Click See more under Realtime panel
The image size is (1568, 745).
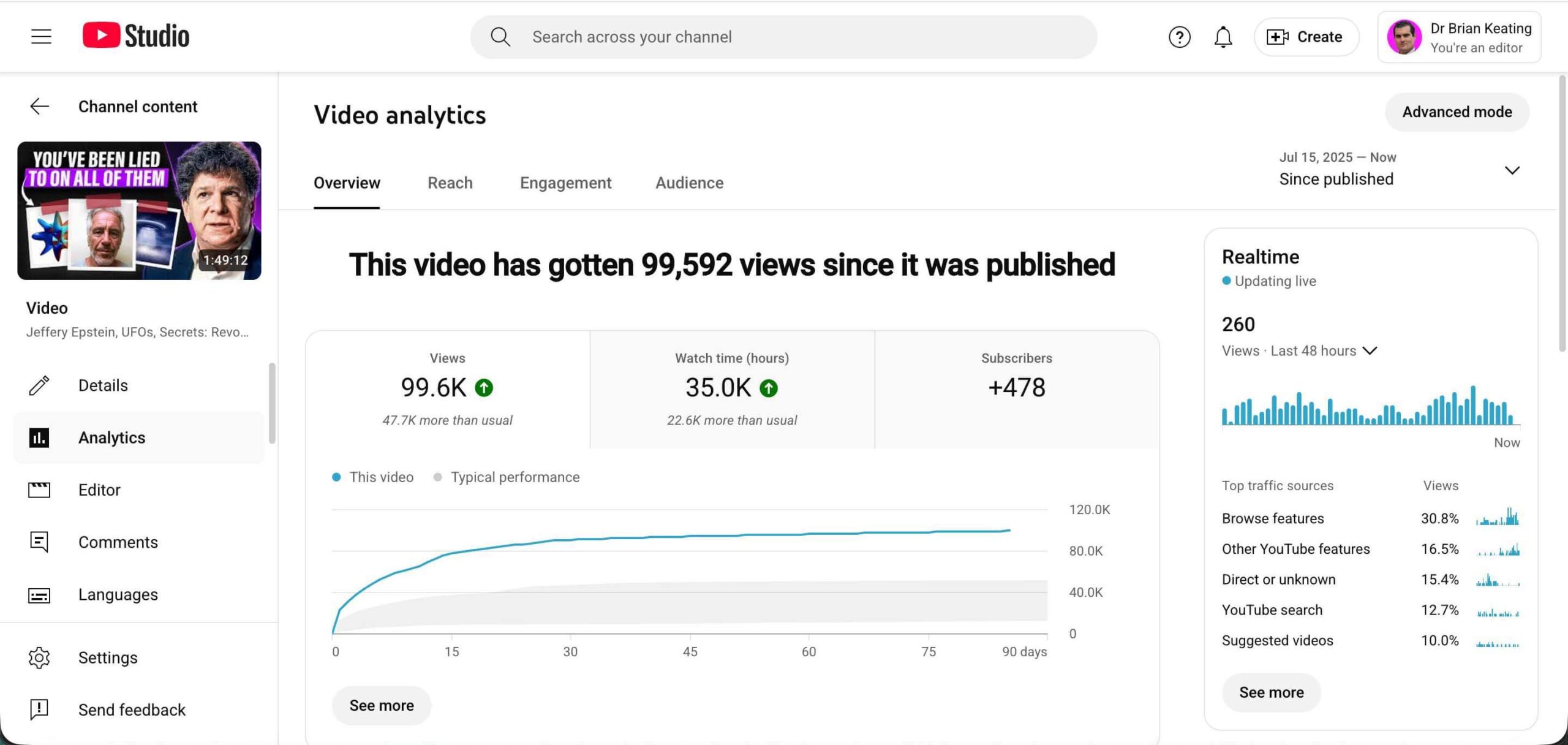[x=1271, y=692]
